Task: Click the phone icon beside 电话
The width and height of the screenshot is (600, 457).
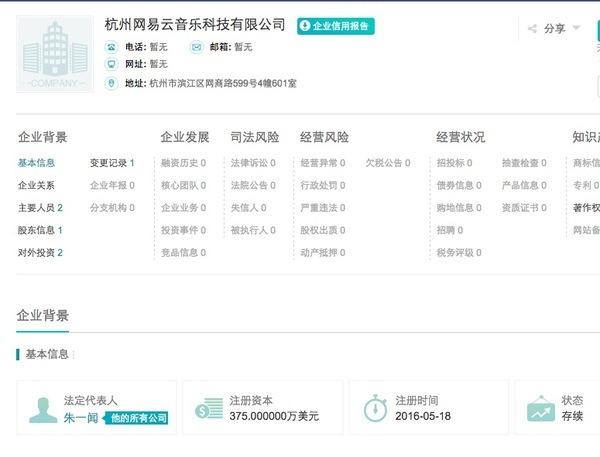Action: (111, 47)
